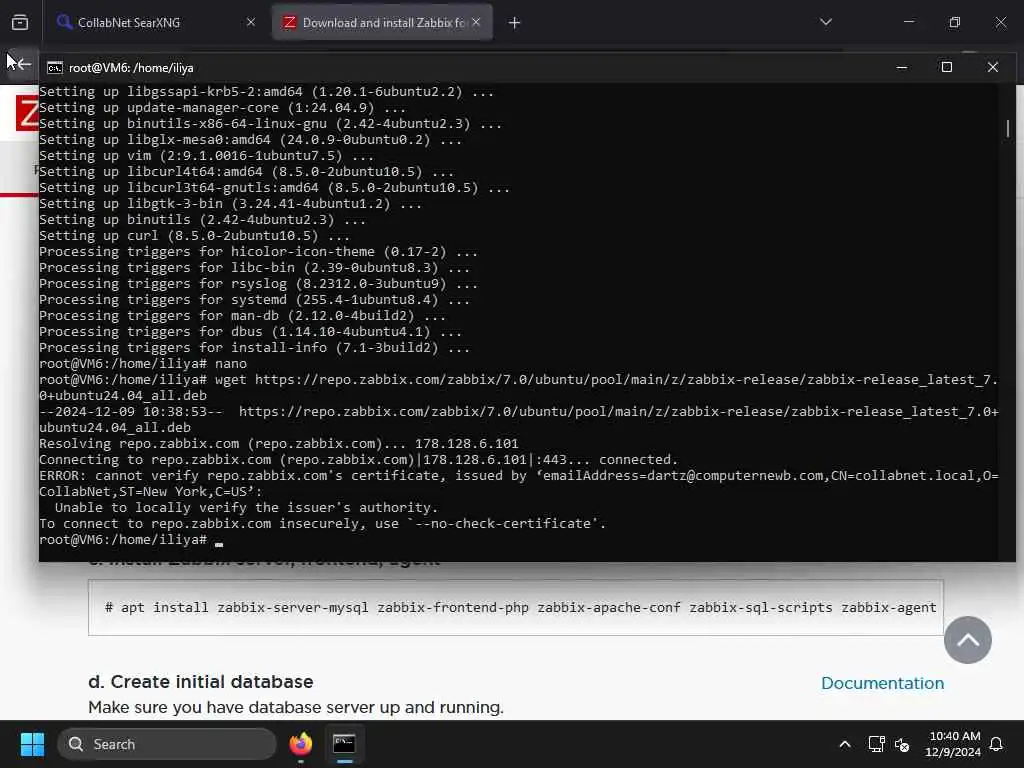Click 'Processing triggers for install-info' line
Image resolution: width=1024 pixels, height=768 pixels.
point(255,347)
